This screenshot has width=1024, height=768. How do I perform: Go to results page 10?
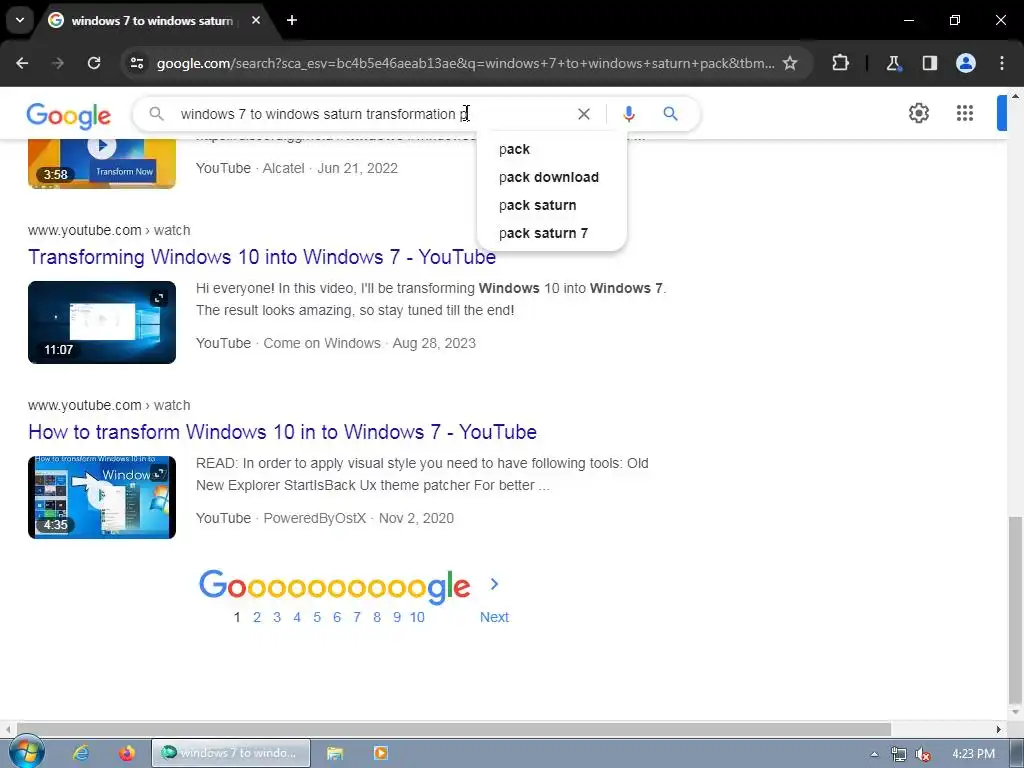417,617
